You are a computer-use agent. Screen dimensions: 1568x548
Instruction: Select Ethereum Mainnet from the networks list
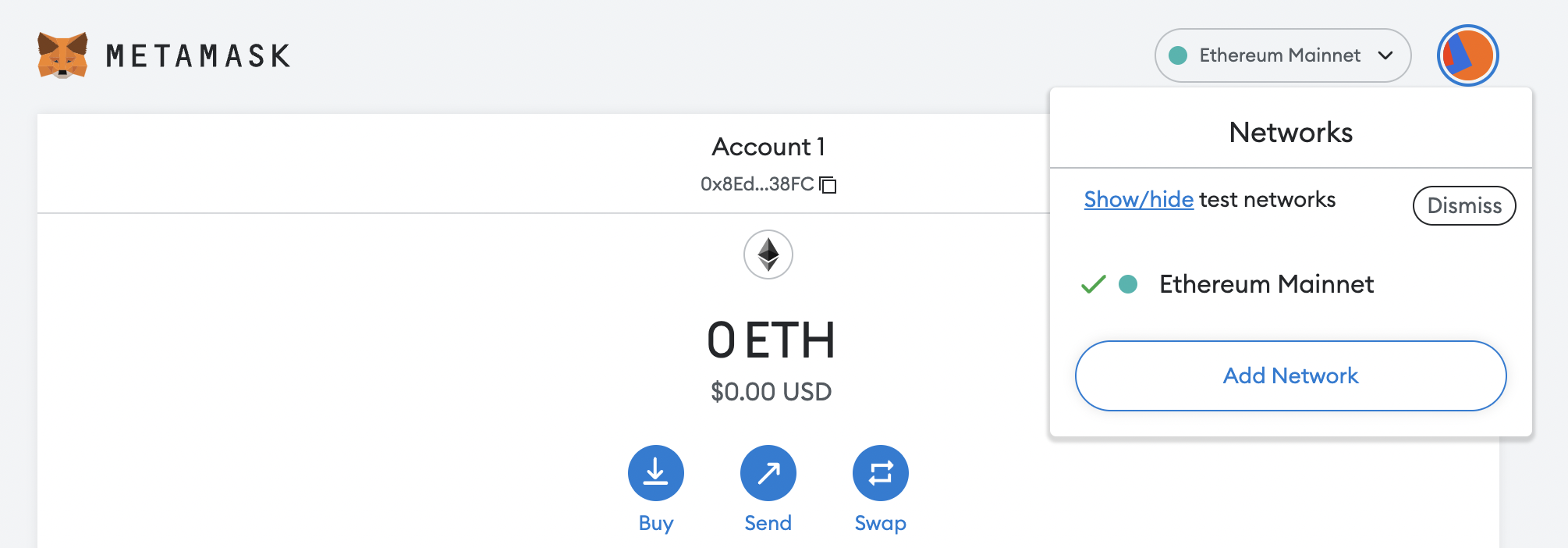click(1267, 284)
